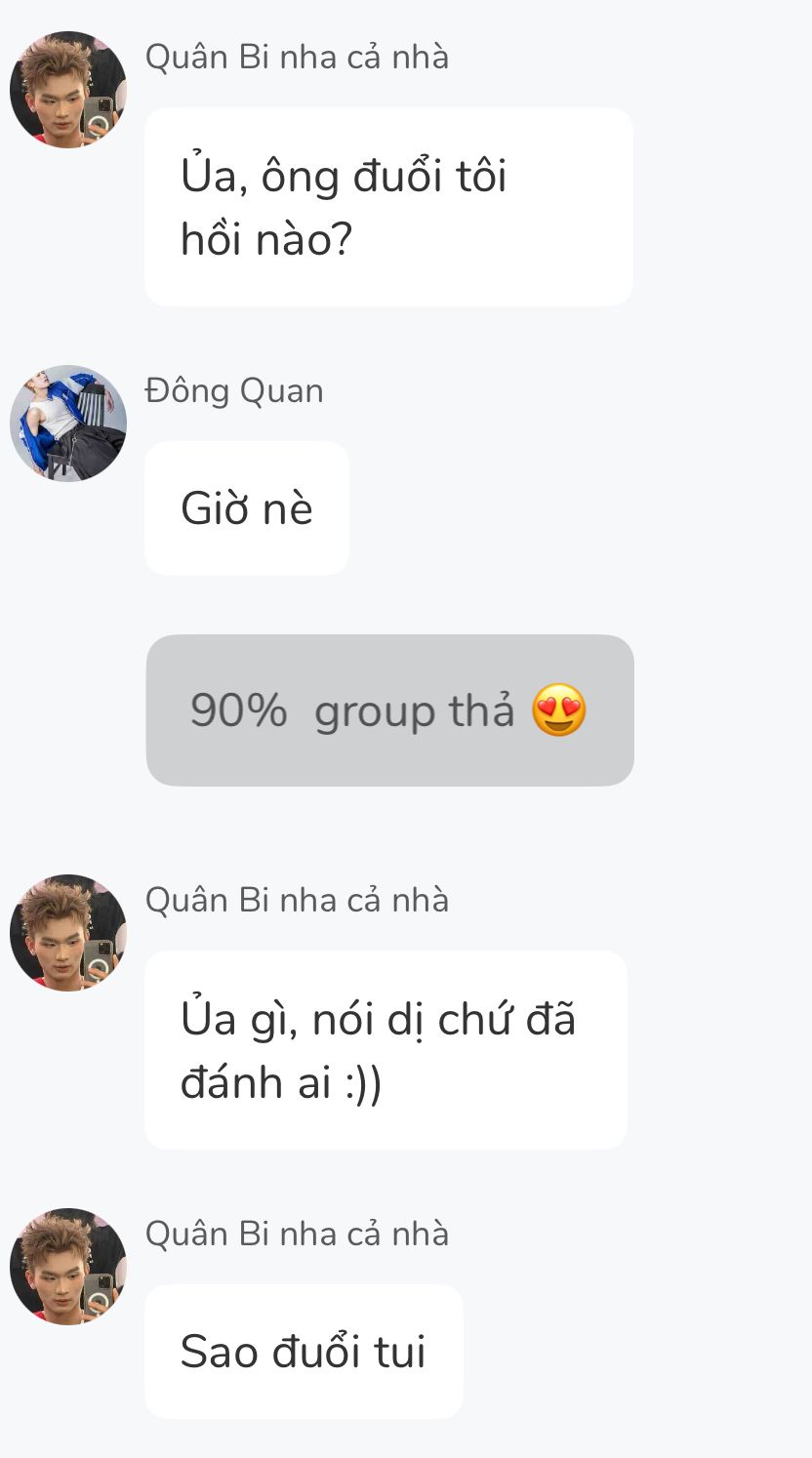Tap the heart-eyes emoji in the gray notice
The width and height of the screenshot is (812, 1458).
click(559, 710)
